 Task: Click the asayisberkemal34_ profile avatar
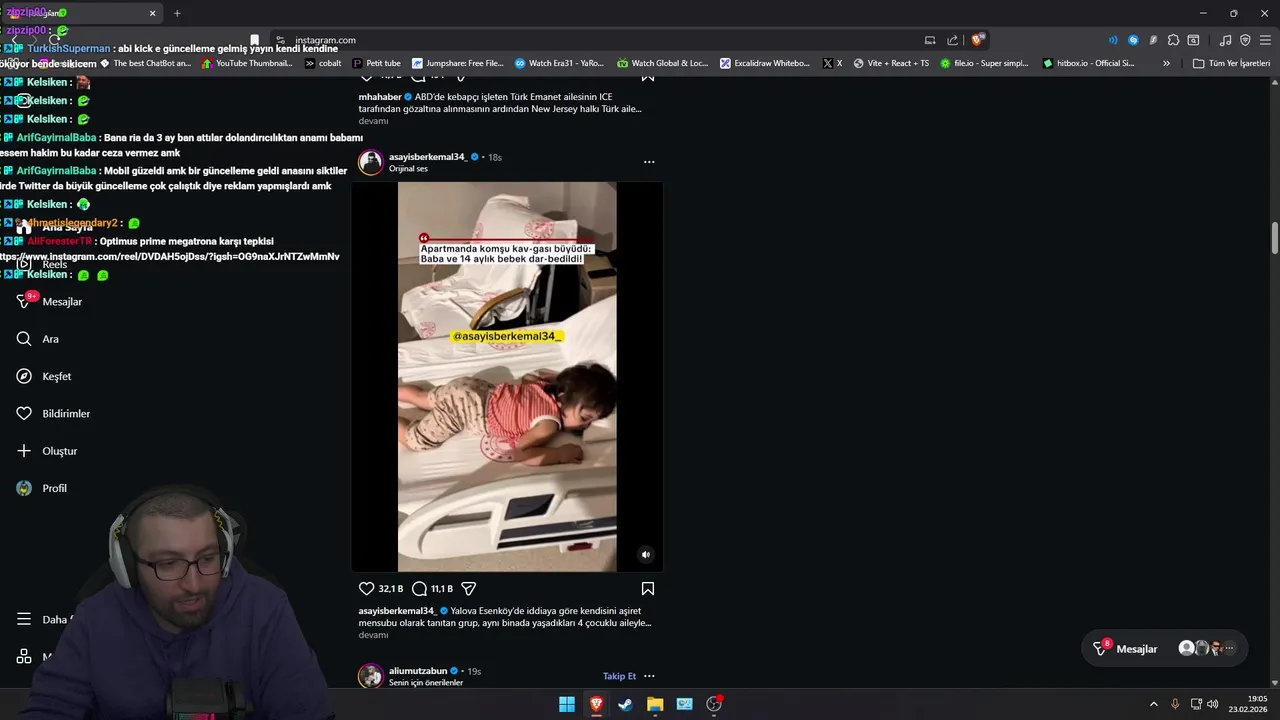[x=371, y=162]
